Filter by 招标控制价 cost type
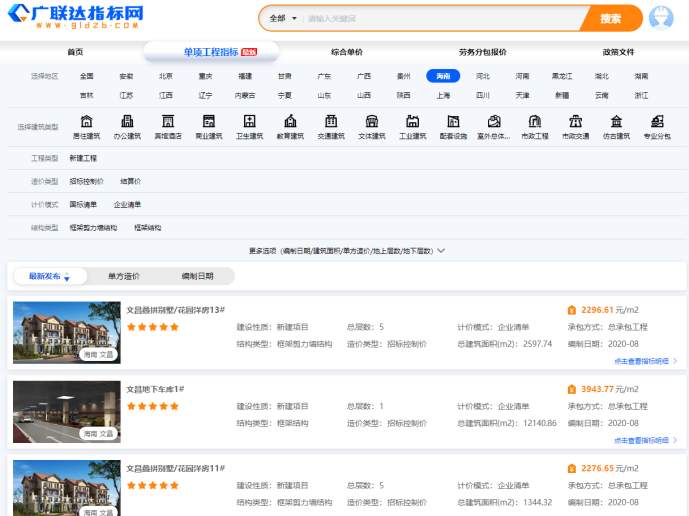 pyautogui.click(x=86, y=182)
